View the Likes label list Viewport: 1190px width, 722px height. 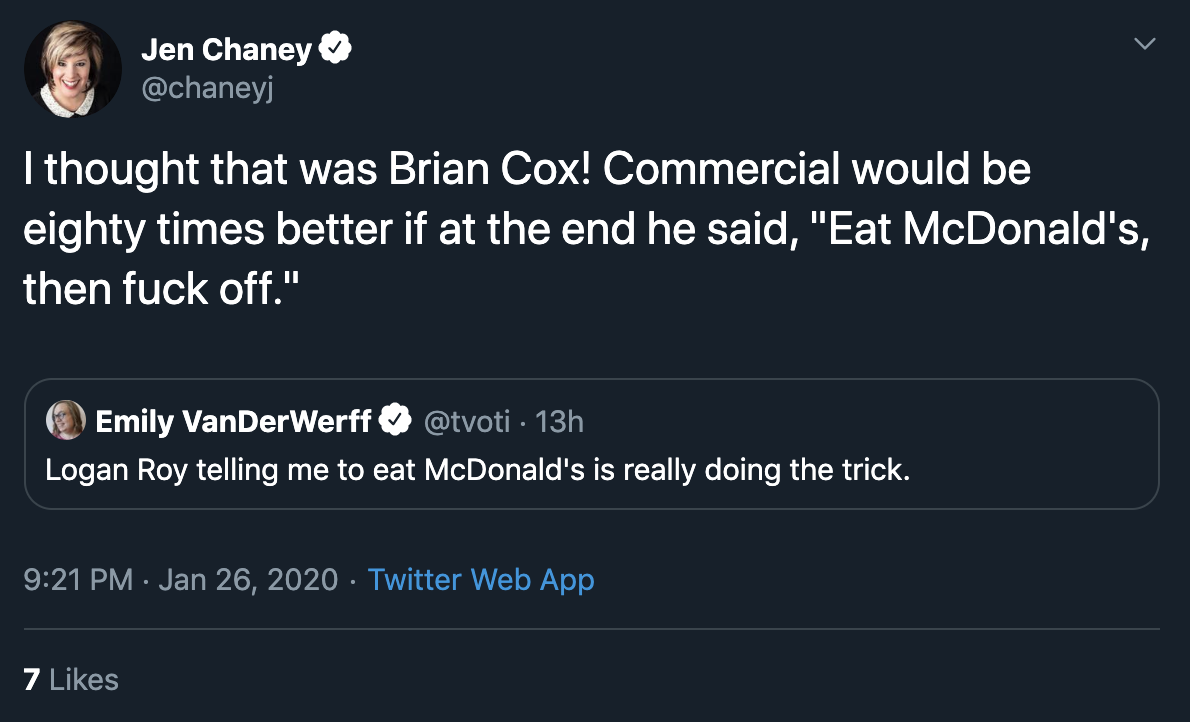point(84,680)
